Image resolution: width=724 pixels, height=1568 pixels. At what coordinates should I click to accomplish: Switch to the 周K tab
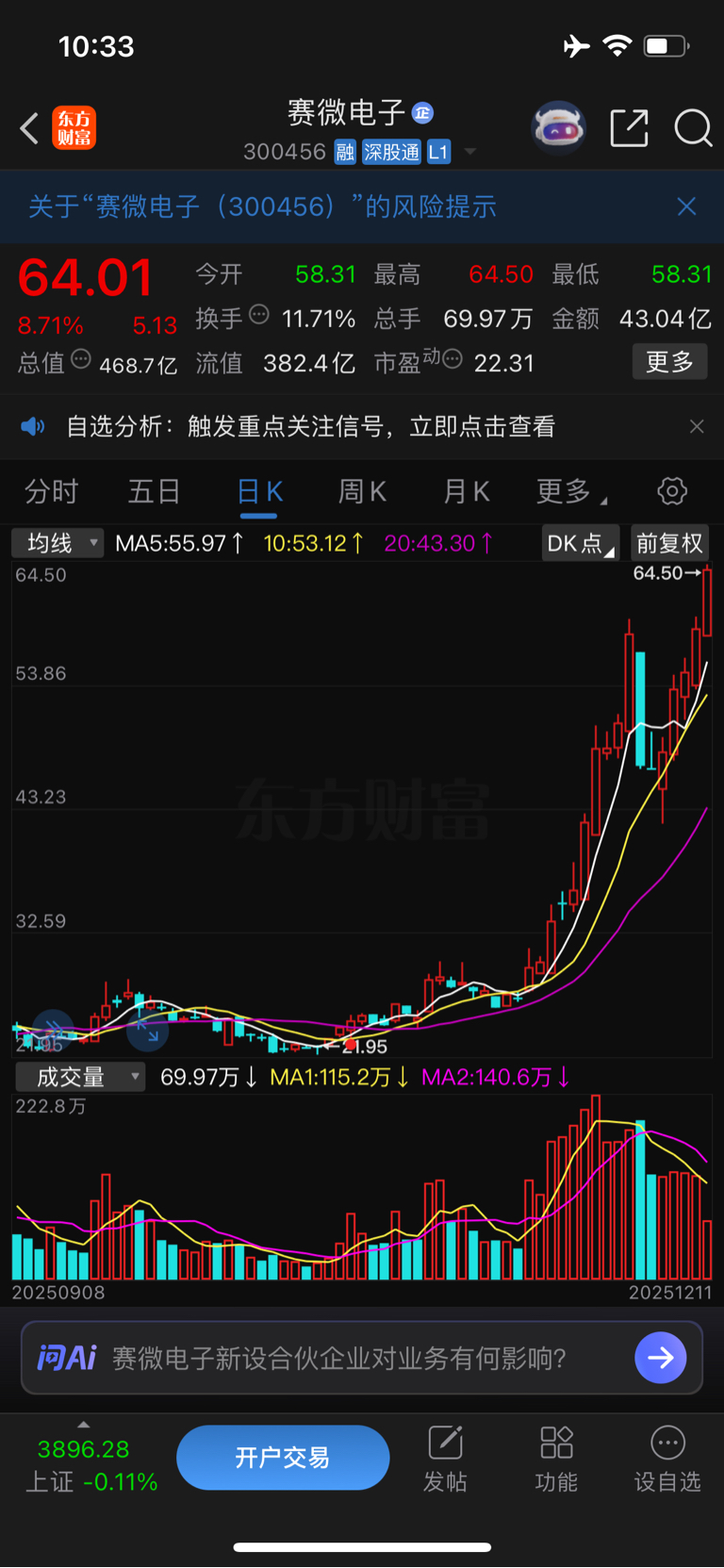(x=363, y=491)
